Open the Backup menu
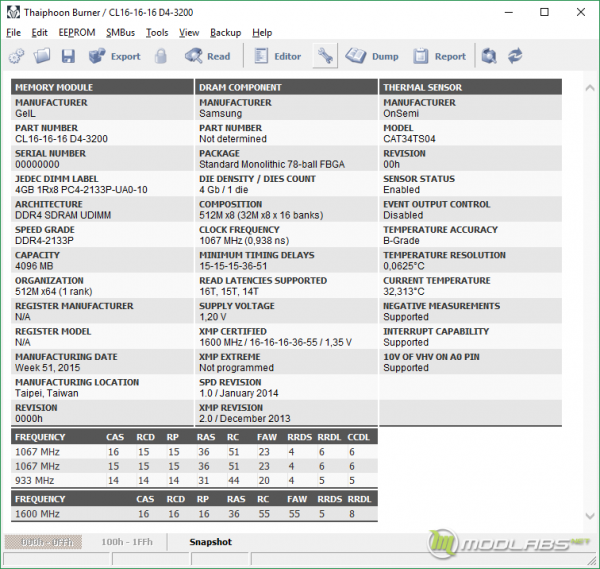600x569 pixels. click(225, 32)
